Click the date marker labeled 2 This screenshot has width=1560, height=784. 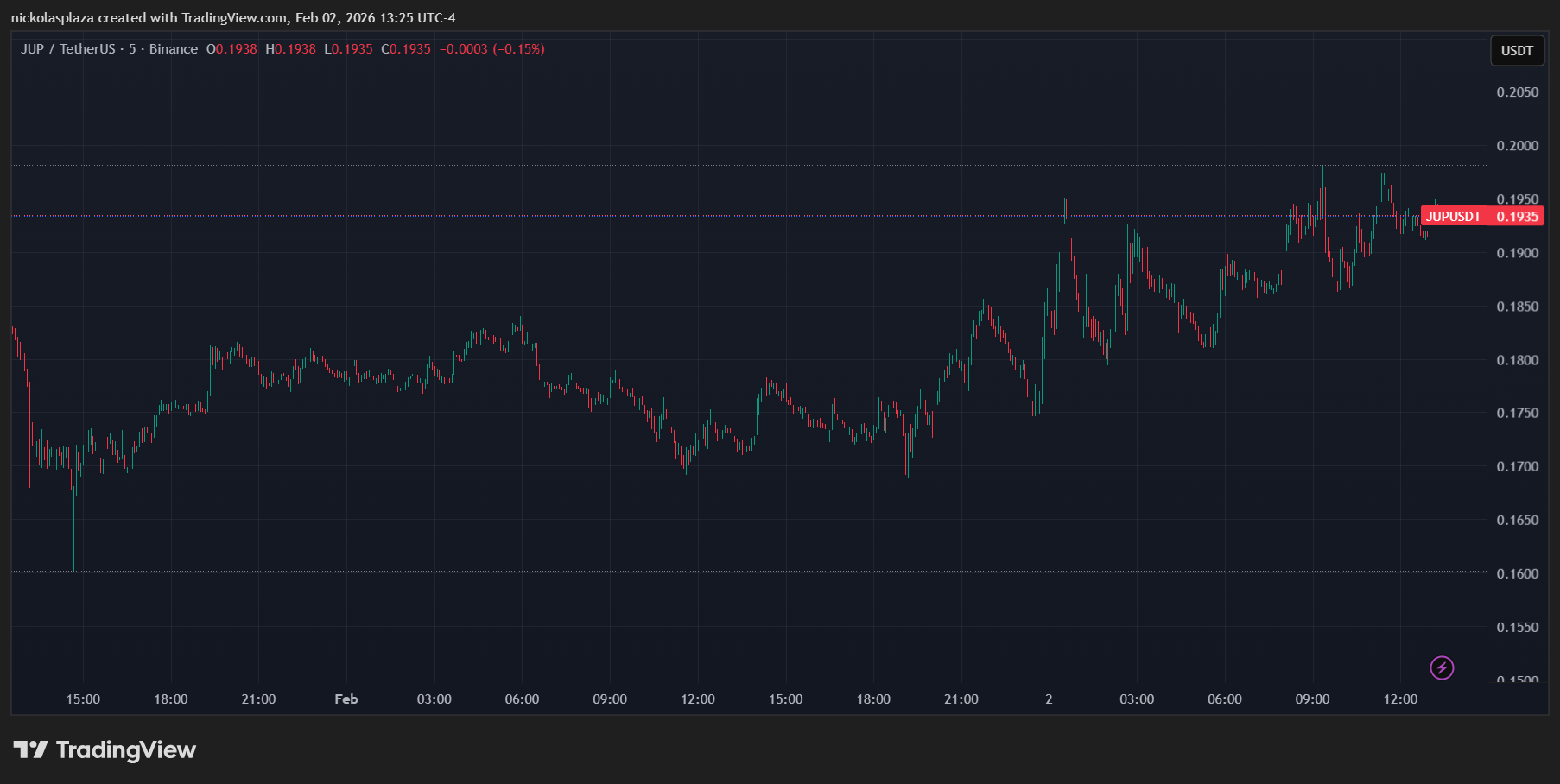pyautogui.click(x=1049, y=699)
